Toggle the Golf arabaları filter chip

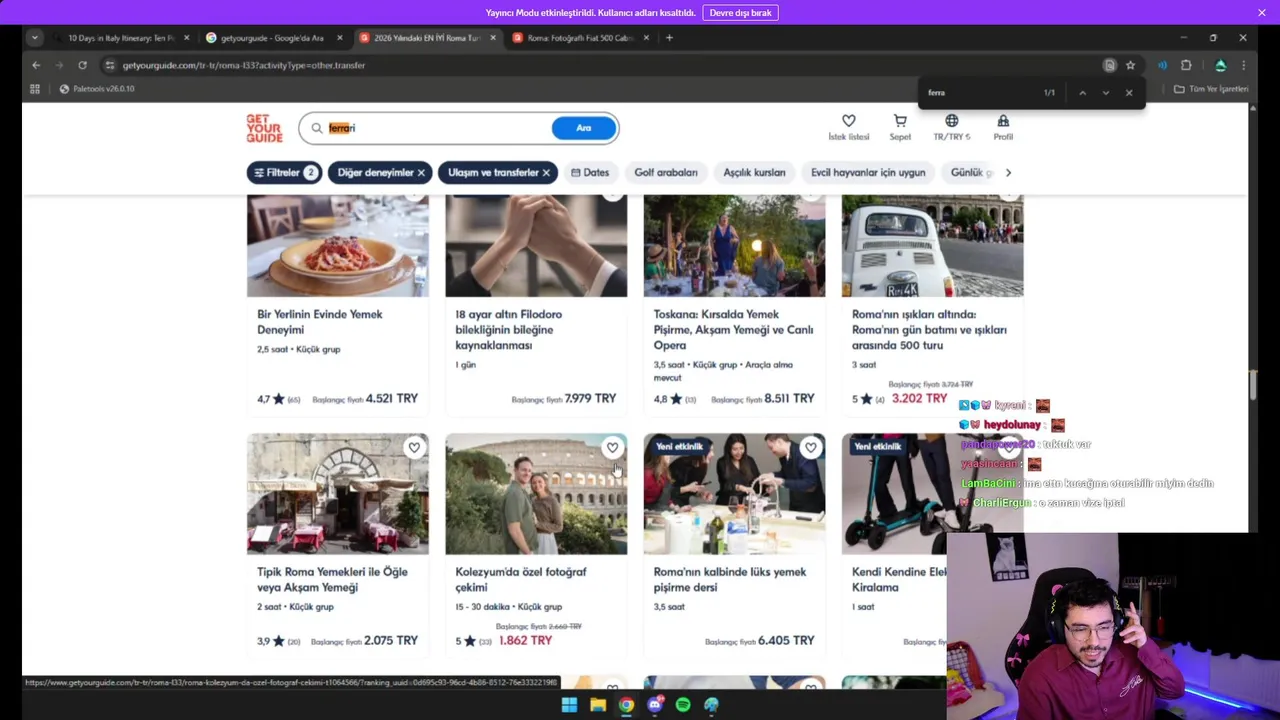pos(666,173)
